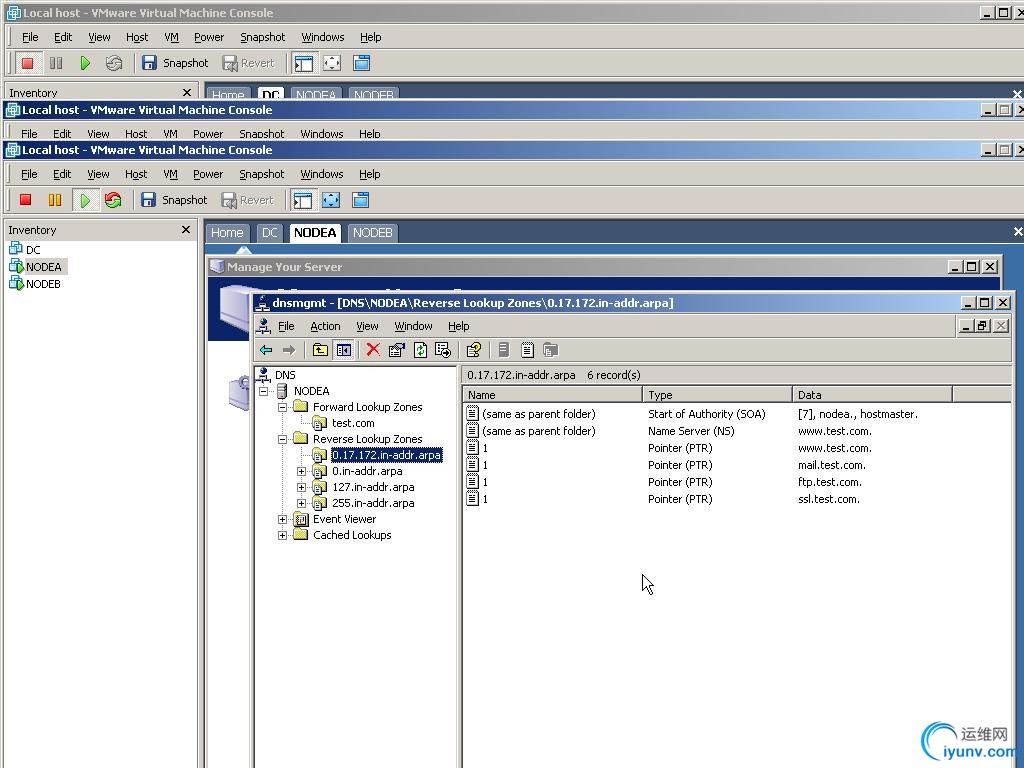Delete the selected zone with the red X
This screenshot has height=768, width=1024.
(x=373, y=350)
